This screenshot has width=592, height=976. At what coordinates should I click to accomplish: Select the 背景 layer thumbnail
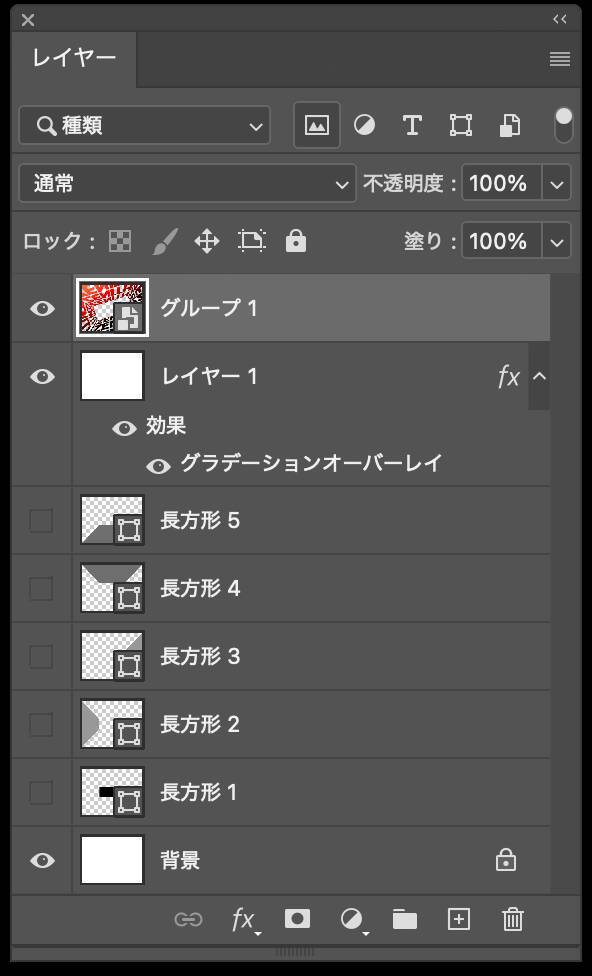112,860
